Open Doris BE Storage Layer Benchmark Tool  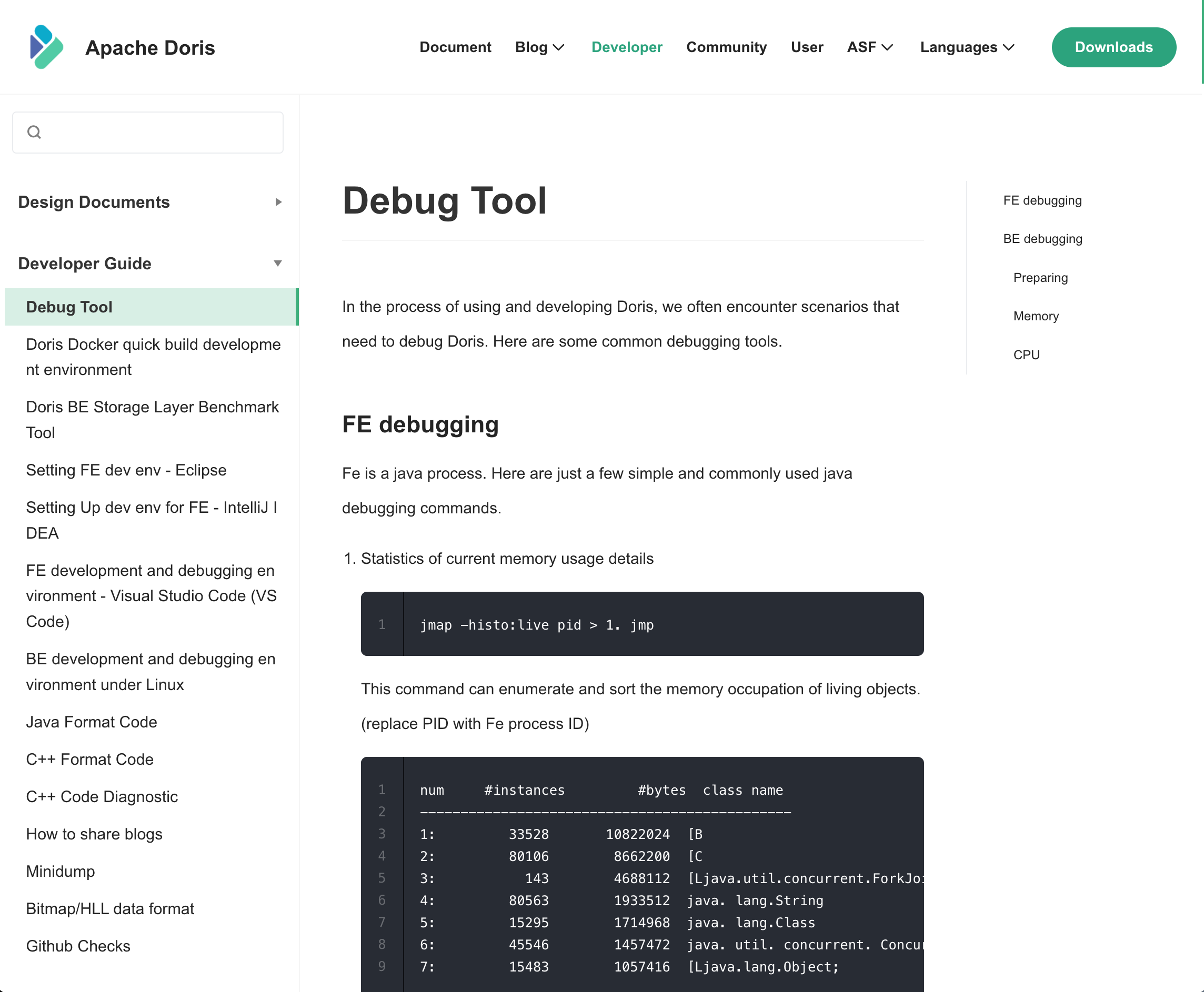pos(152,420)
